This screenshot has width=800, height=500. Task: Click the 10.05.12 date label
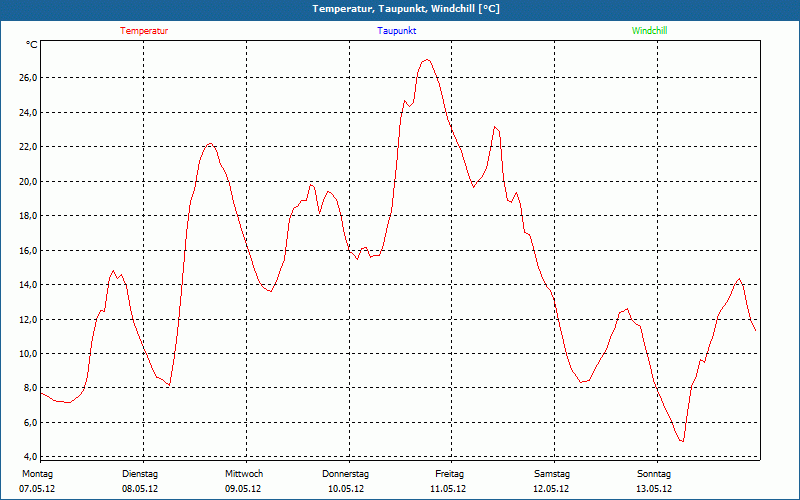point(346,489)
